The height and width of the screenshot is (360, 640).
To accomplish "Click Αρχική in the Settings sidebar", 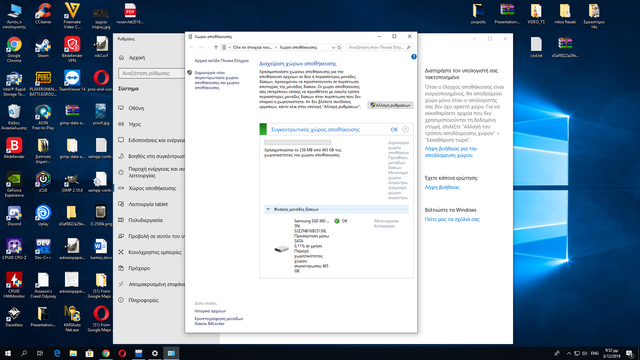I will pyautogui.click(x=137, y=58).
